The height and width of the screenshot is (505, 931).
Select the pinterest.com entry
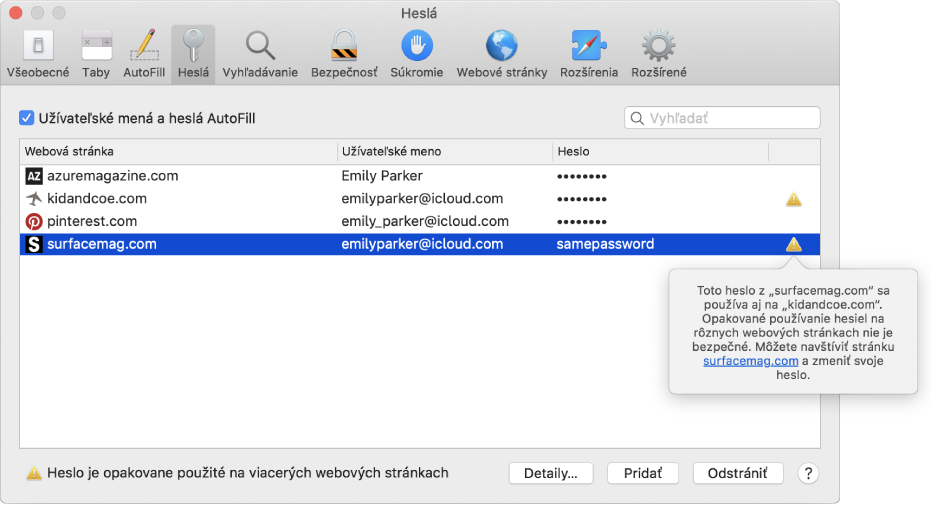pos(420,221)
